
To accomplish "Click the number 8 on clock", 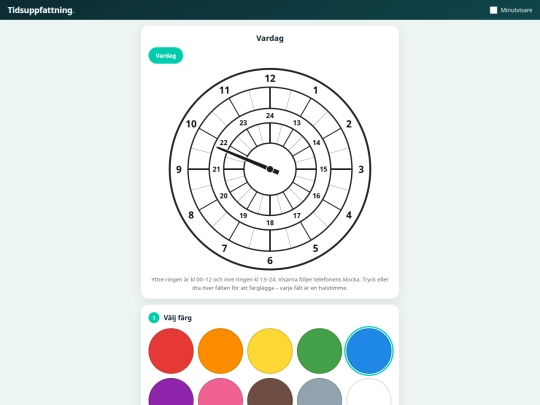I will tap(191, 215).
